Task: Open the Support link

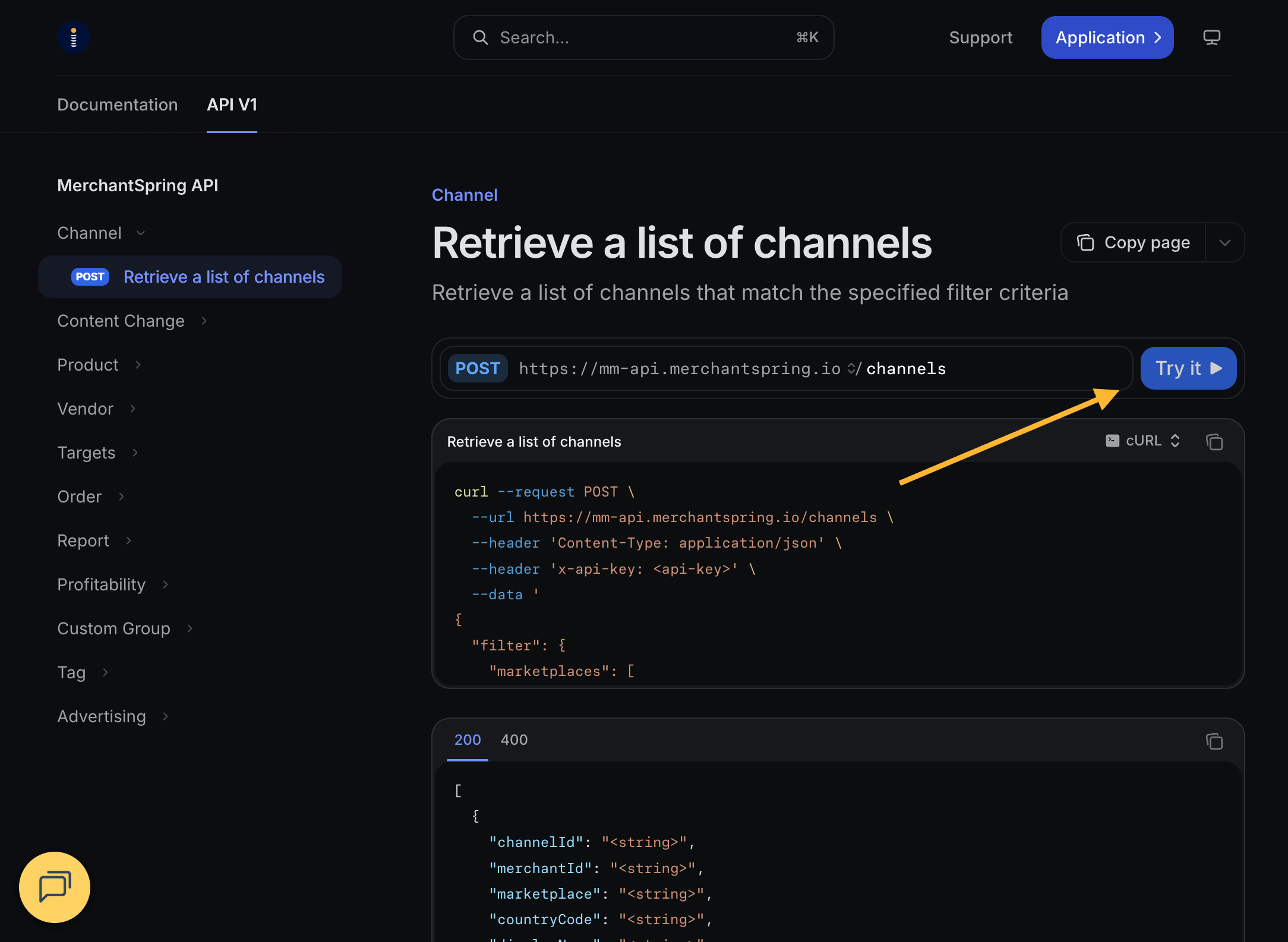Action: tap(980, 37)
